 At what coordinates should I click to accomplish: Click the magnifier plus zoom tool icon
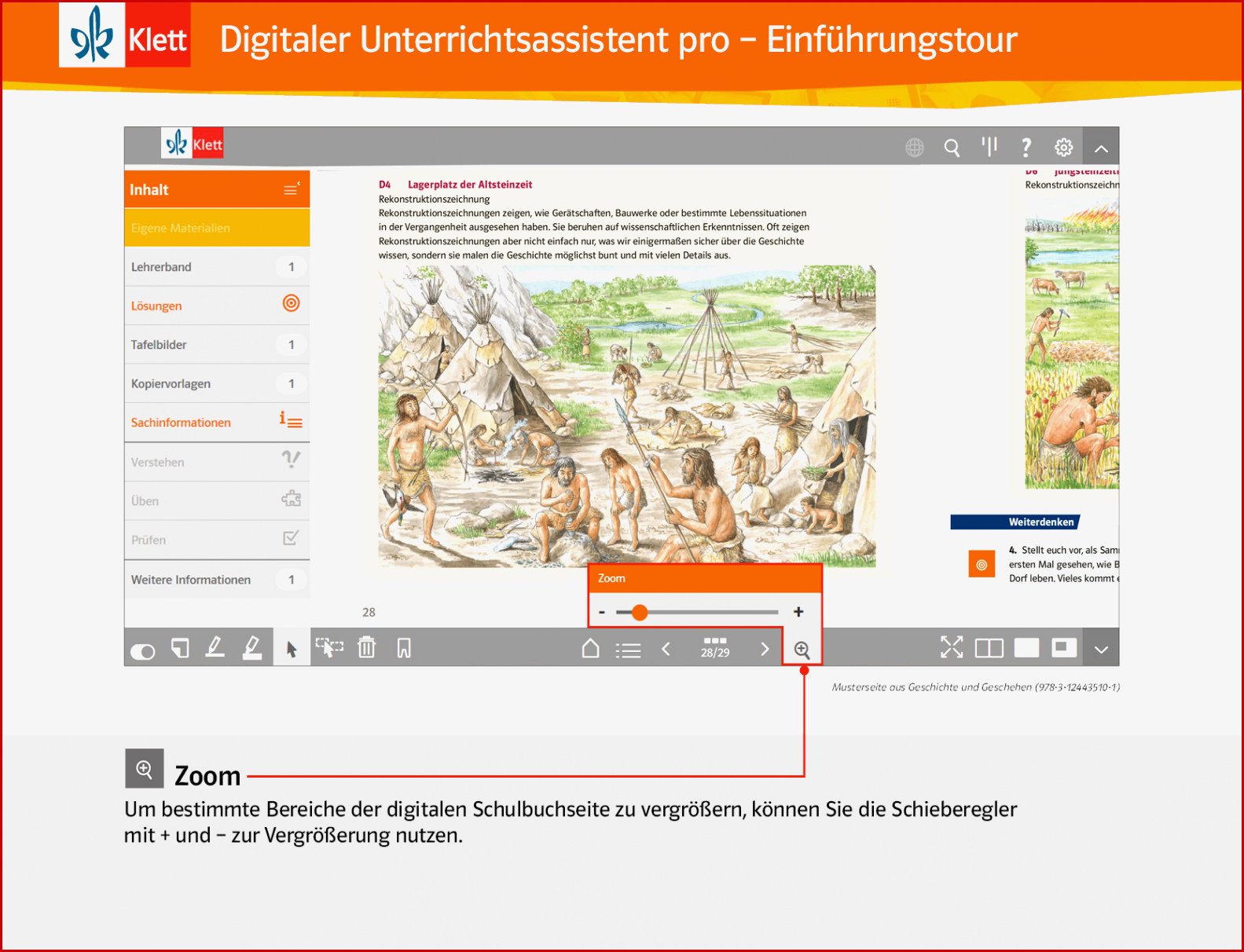click(802, 650)
